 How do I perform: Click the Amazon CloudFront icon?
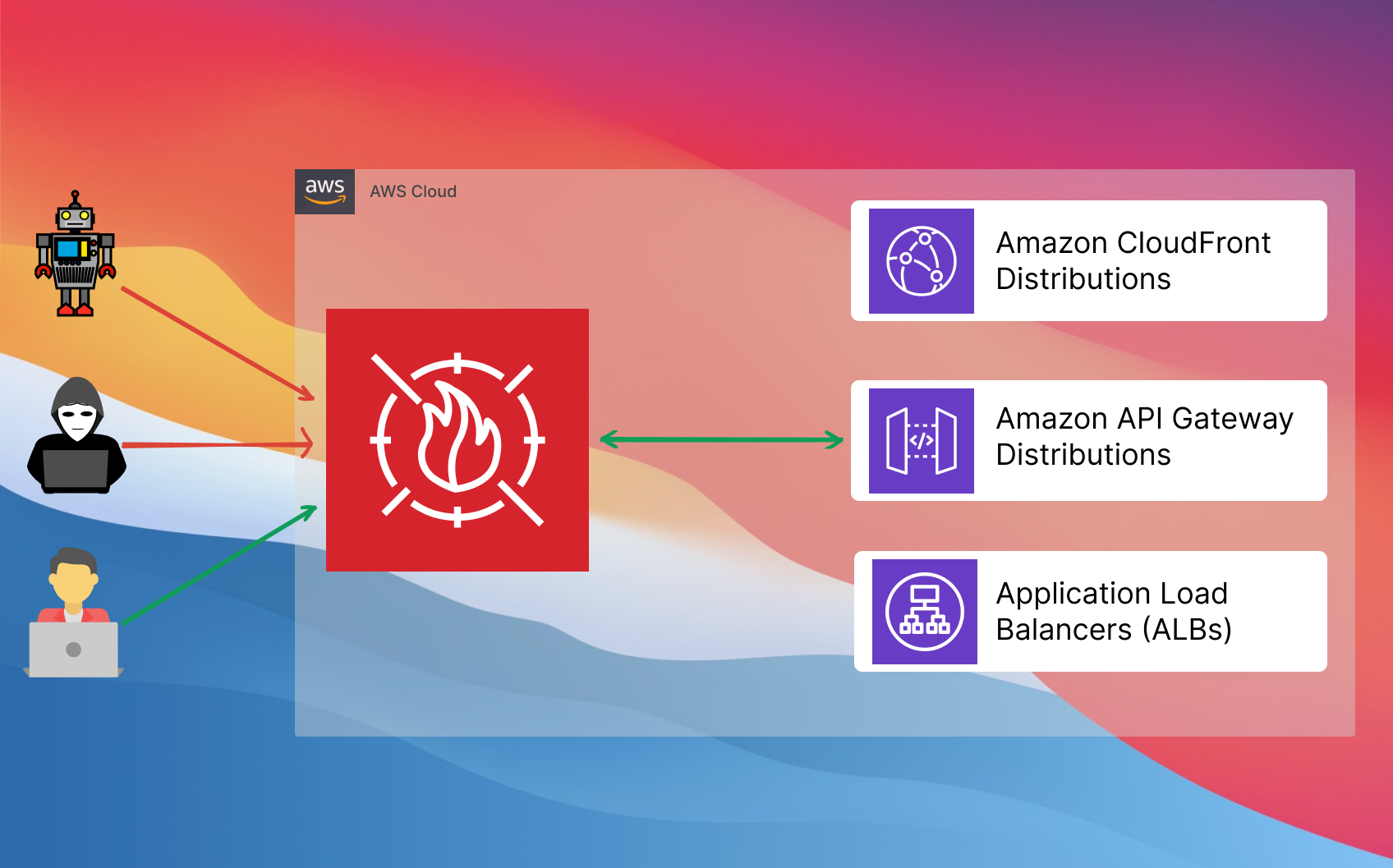pos(922,261)
